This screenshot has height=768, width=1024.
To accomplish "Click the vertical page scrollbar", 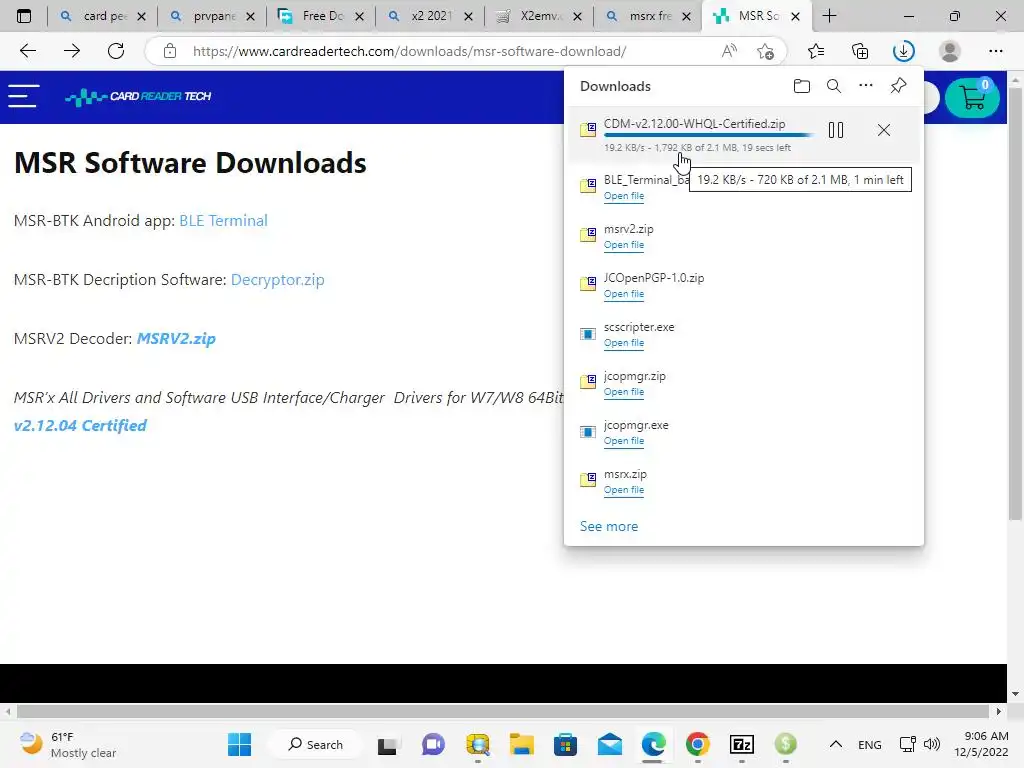I will (x=1015, y=304).
